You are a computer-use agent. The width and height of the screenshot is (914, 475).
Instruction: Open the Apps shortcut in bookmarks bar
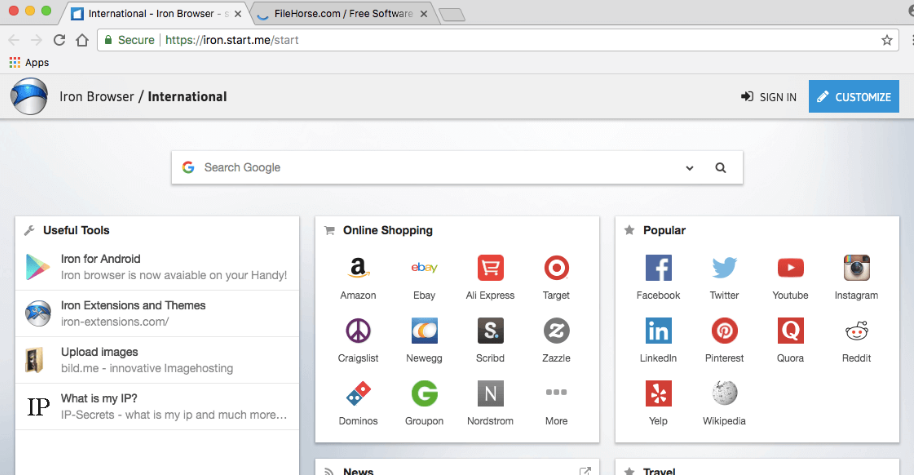click(29, 62)
